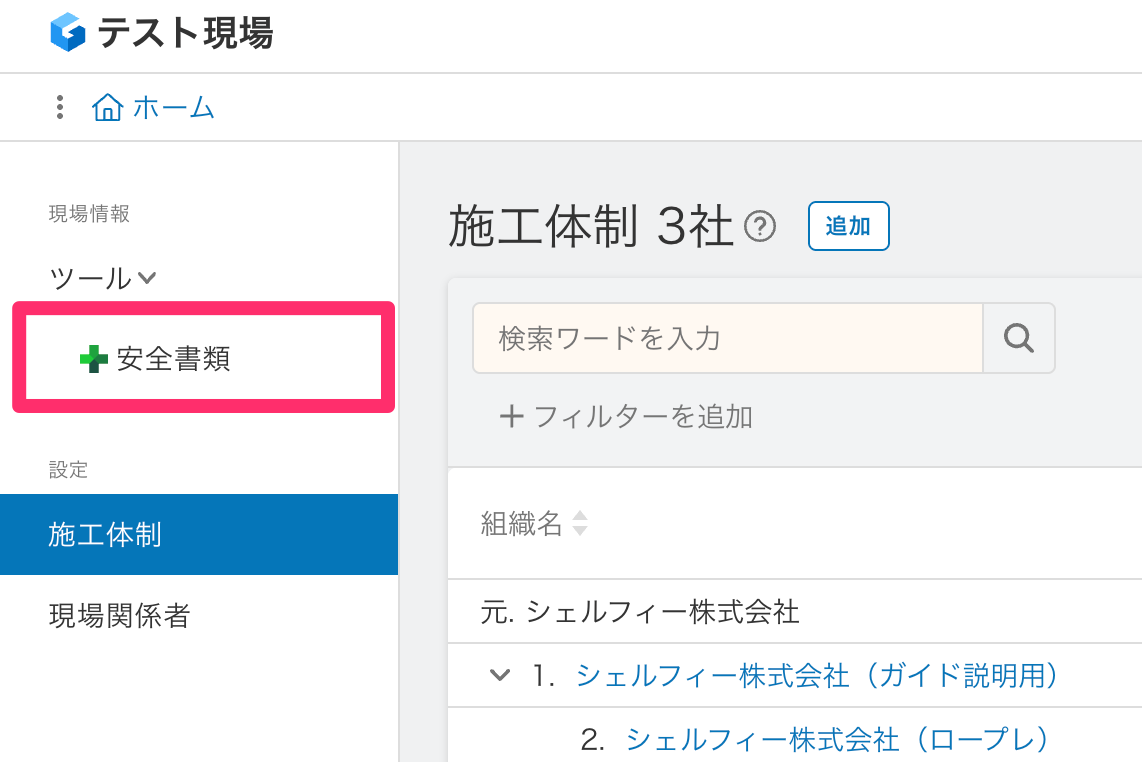Select 施工体制 in the sidebar
The image size is (1142, 762).
point(105,535)
